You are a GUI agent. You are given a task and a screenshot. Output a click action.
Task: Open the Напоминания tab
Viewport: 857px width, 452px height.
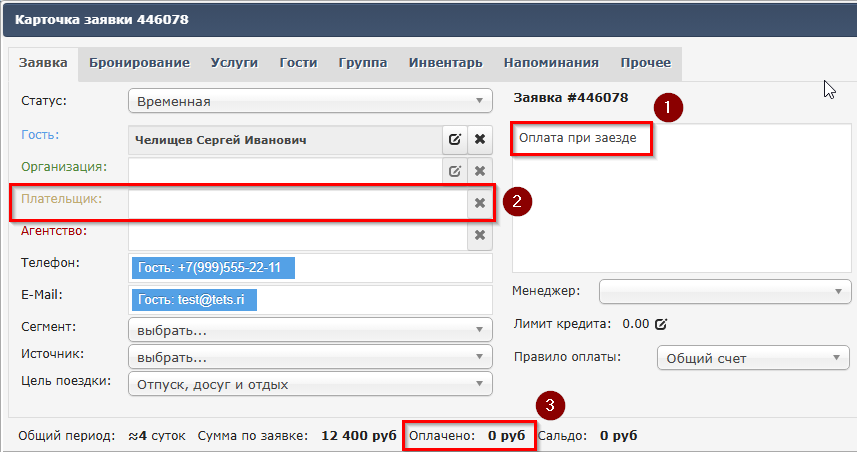[x=551, y=63]
